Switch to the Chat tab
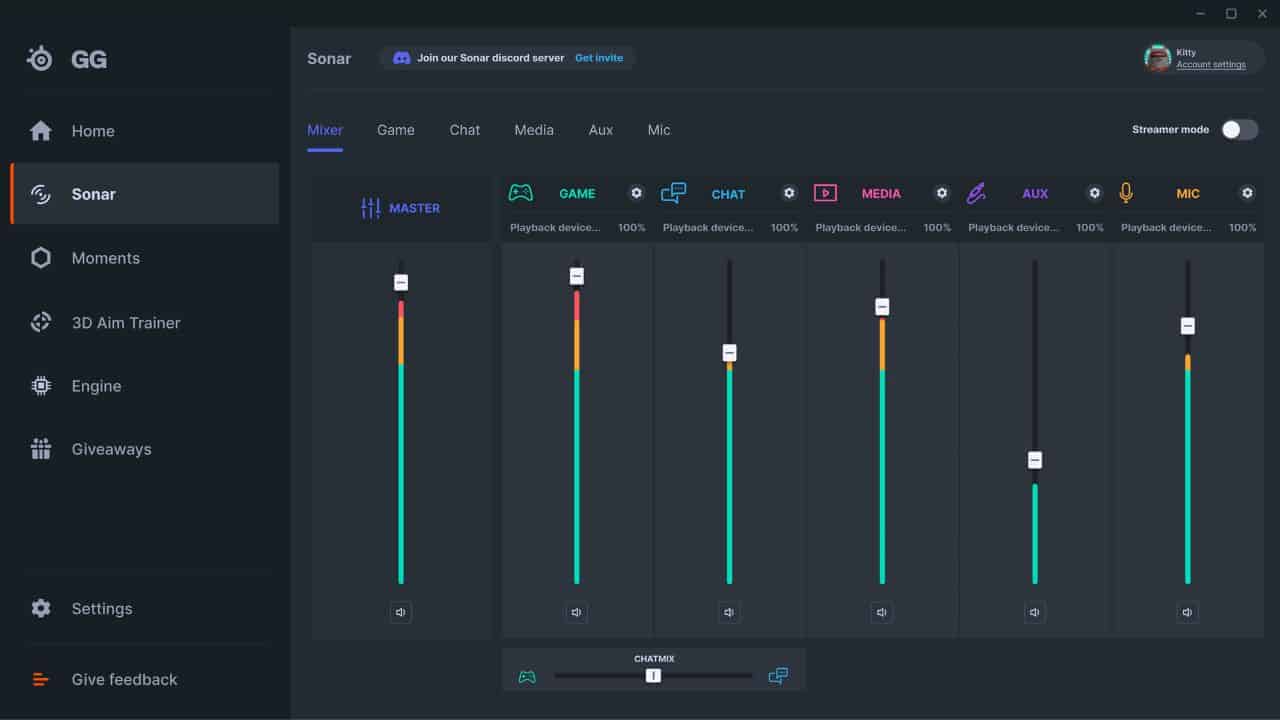 coord(465,130)
